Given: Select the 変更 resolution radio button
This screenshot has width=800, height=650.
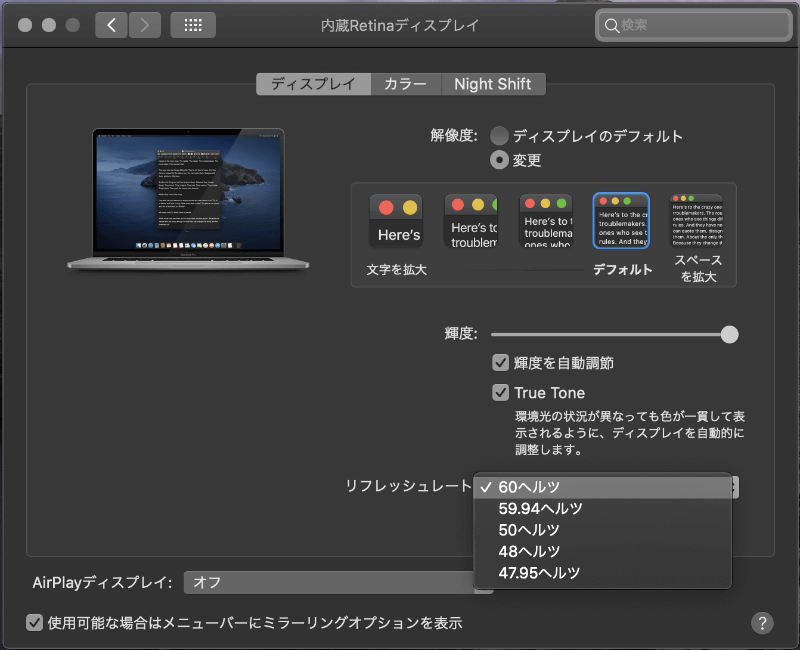Looking at the screenshot, I should pos(499,160).
